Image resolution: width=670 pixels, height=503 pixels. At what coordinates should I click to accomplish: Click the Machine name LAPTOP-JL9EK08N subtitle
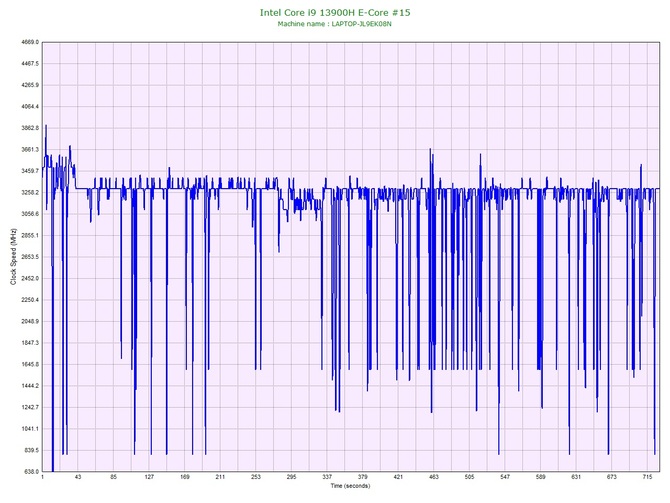point(335,24)
